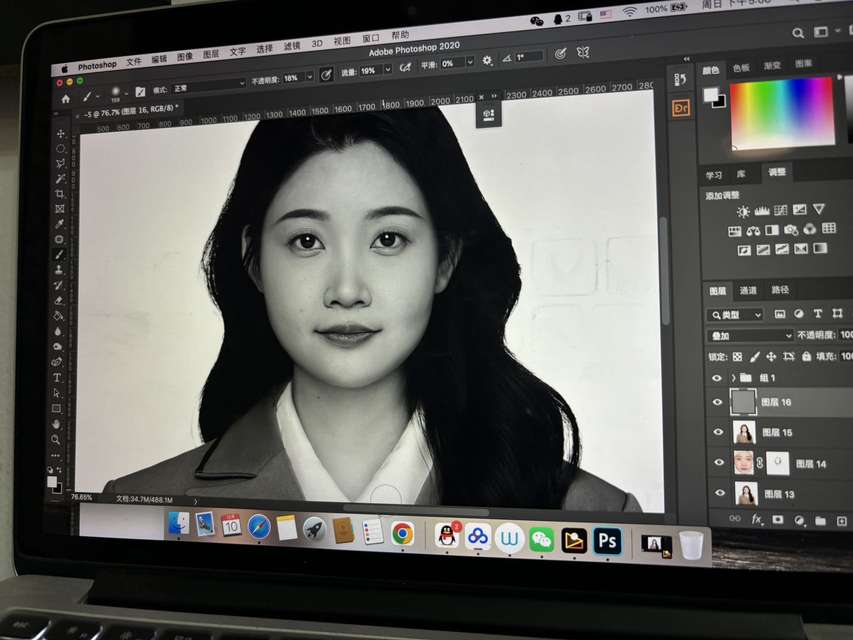Viewport: 853px width, 640px height.
Task: Select the Eraser tool
Action: point(58,300)
